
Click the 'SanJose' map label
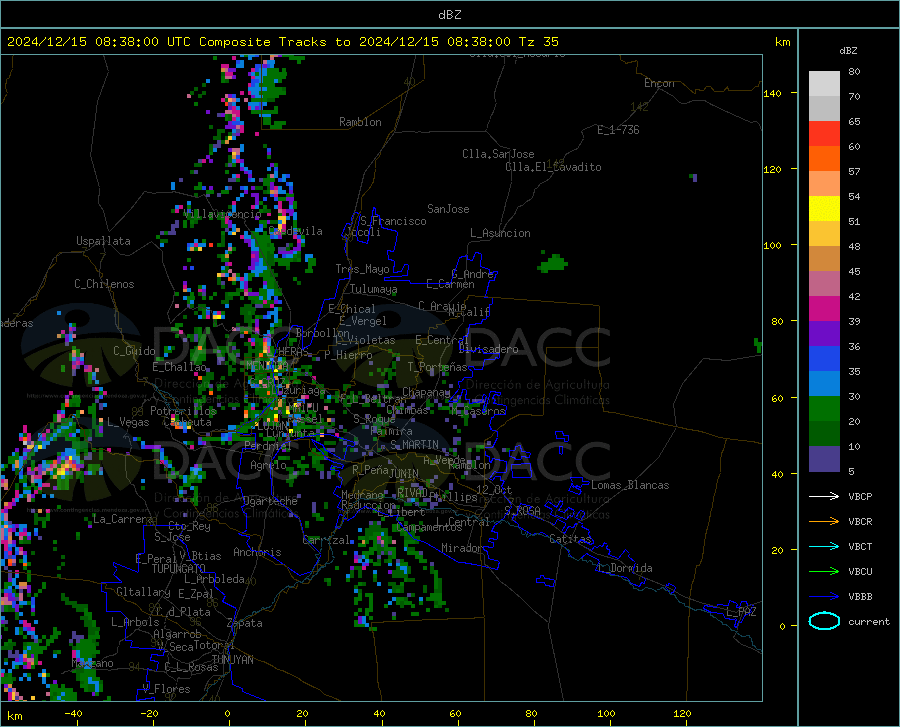[x=448, y=209]
